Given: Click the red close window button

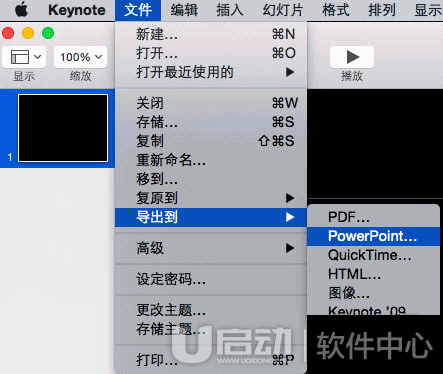Looking at the screenshot, I should (x=8, y=33).
